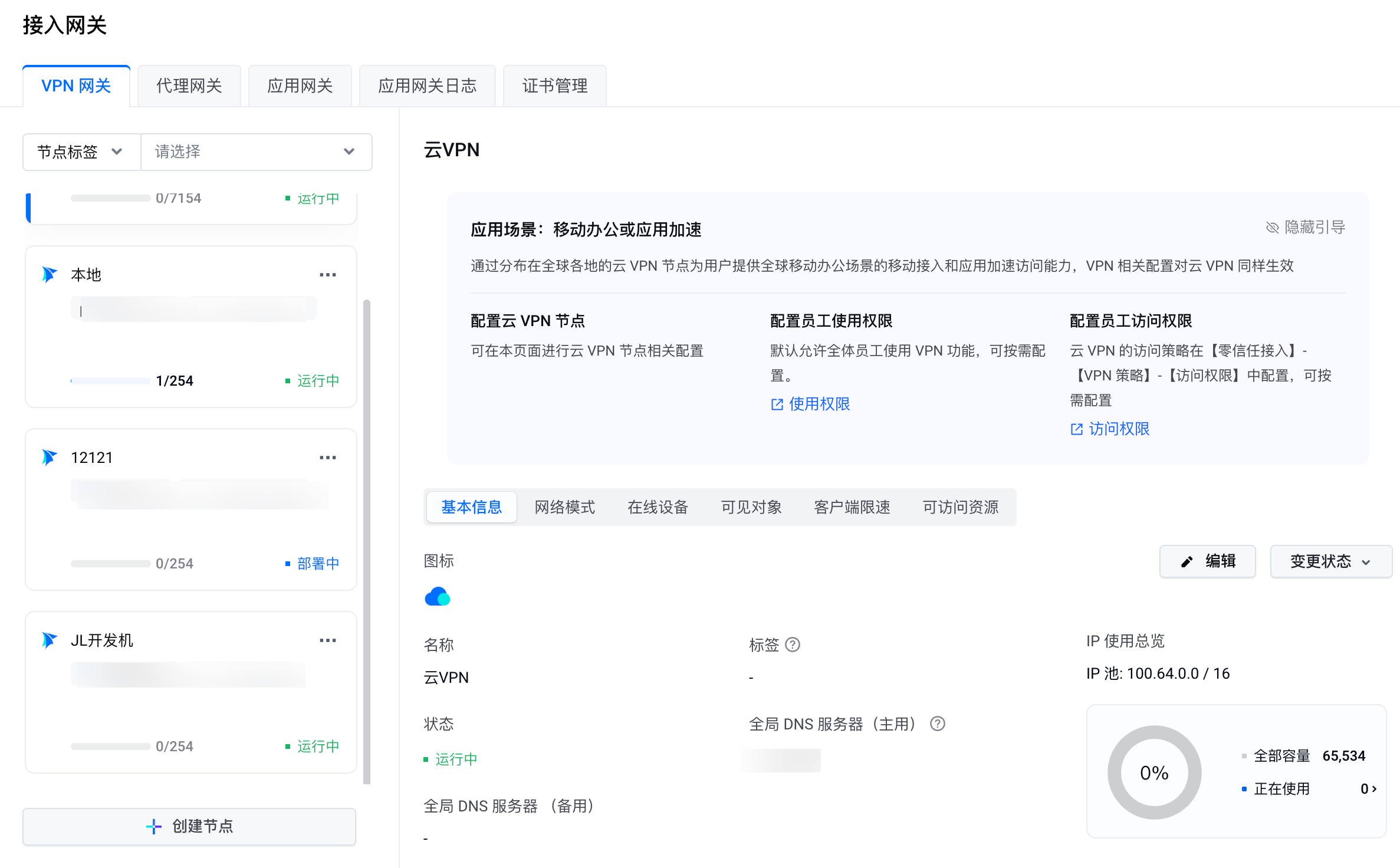Click the 本地 node arrow icon

(50, 275)
